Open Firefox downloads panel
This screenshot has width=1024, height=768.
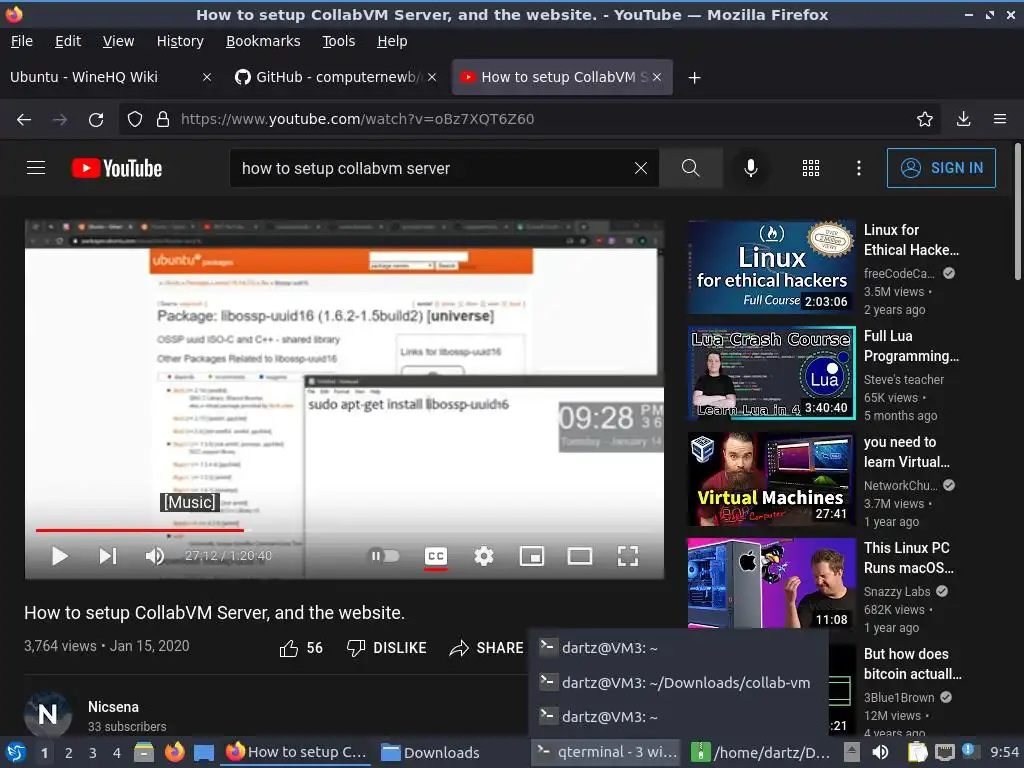tap(963, 119)
